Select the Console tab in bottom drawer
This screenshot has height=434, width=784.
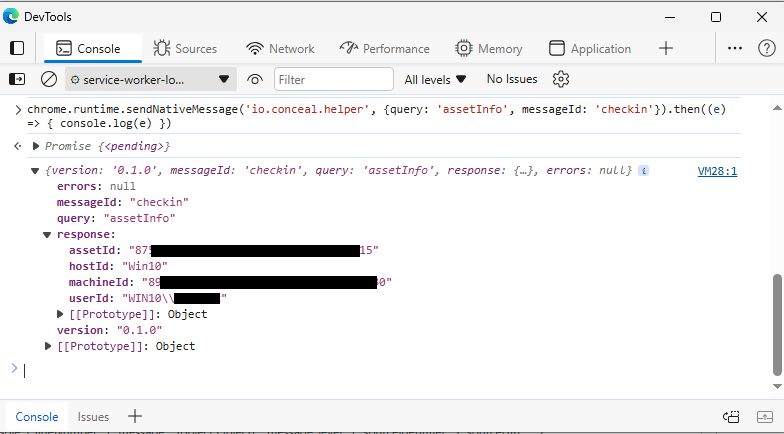(x=36, y=416)
